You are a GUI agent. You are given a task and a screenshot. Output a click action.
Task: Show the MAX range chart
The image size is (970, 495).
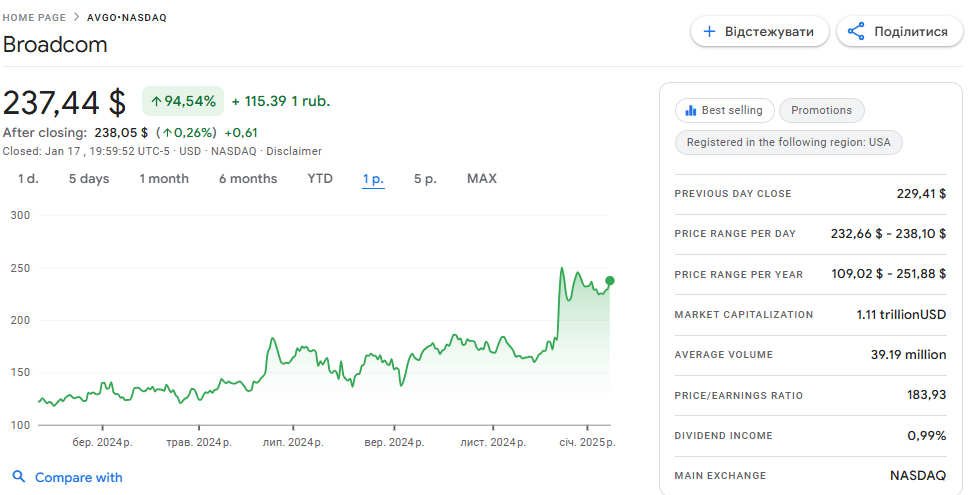click(x=482, y=179)
